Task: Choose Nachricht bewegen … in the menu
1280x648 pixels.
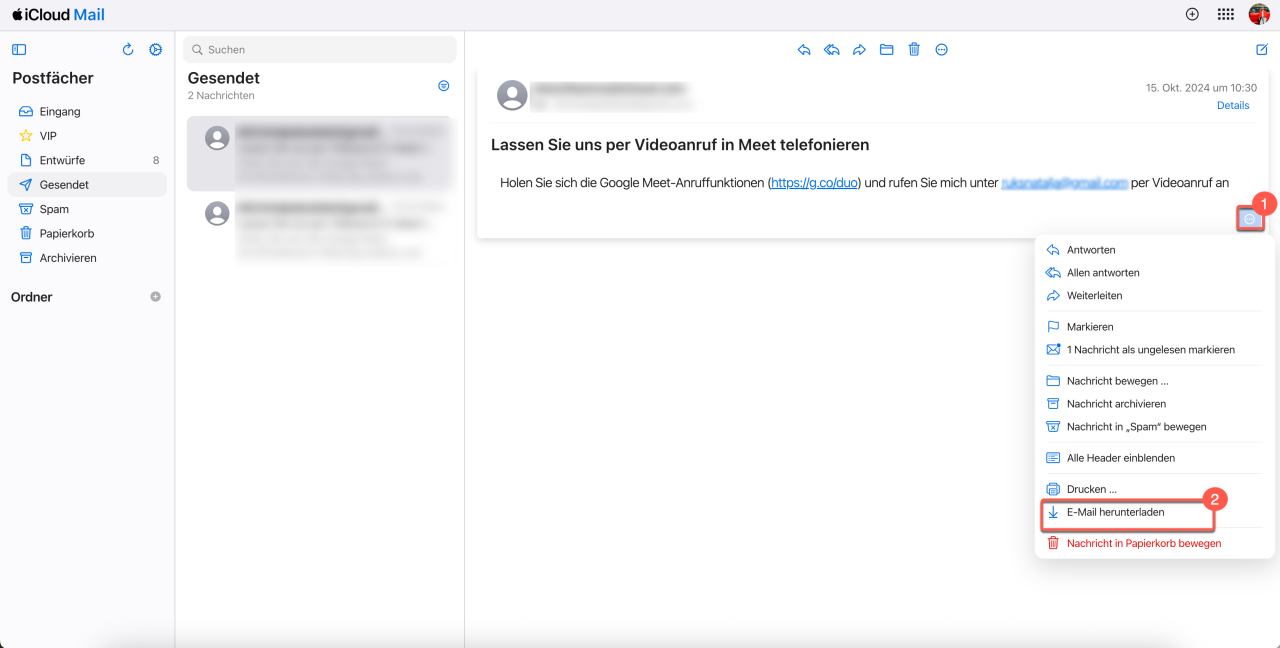Action: point(1154,381)
